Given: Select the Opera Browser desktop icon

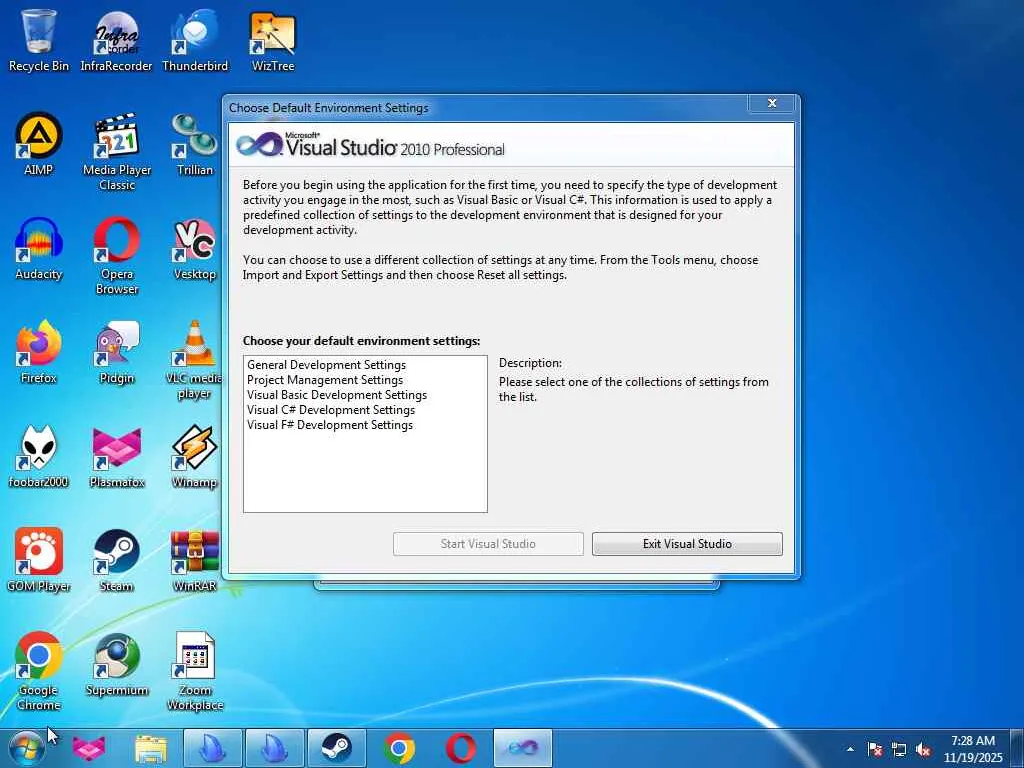Looking at the screenshot, I should [117, 256].
